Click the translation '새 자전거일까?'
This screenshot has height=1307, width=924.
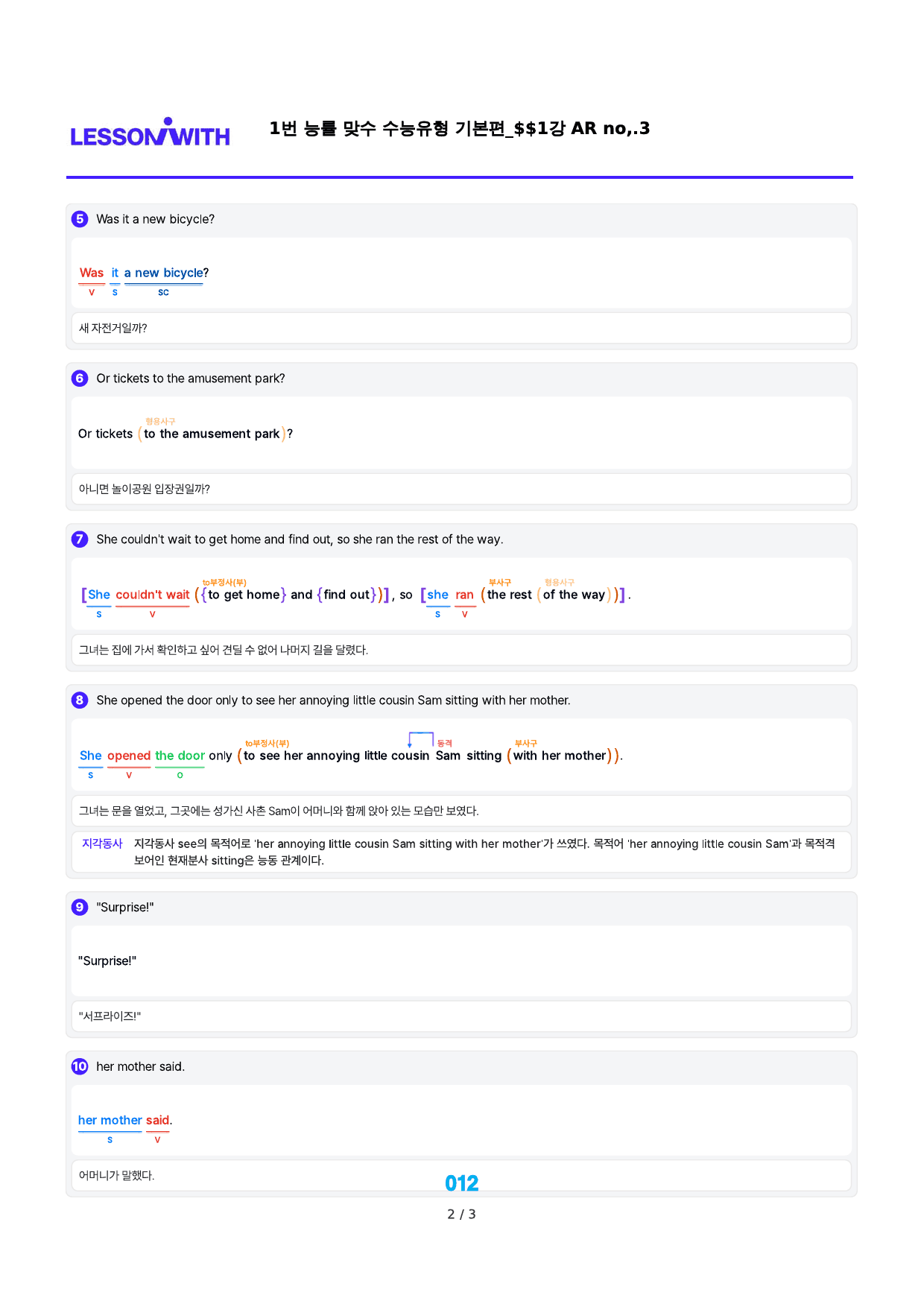coord(113,329)
